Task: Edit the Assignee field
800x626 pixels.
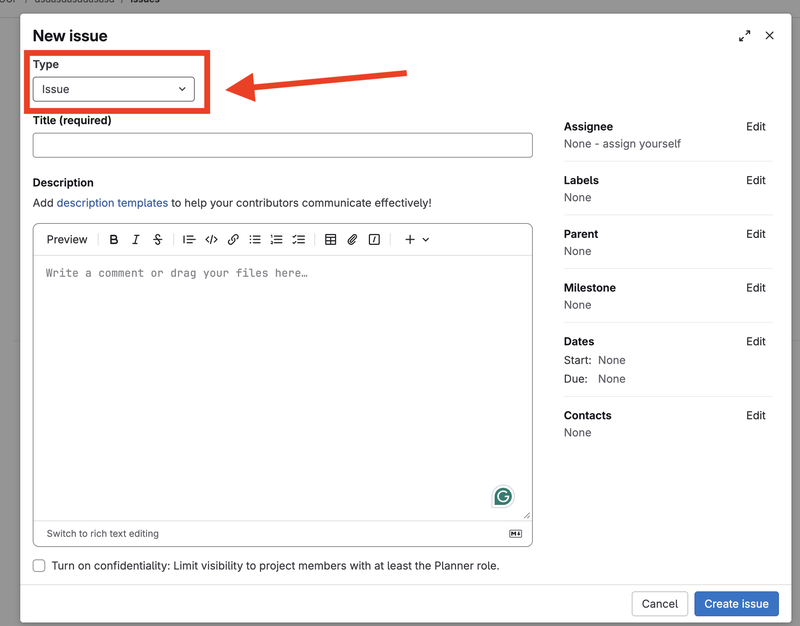Action: point(756,127)
